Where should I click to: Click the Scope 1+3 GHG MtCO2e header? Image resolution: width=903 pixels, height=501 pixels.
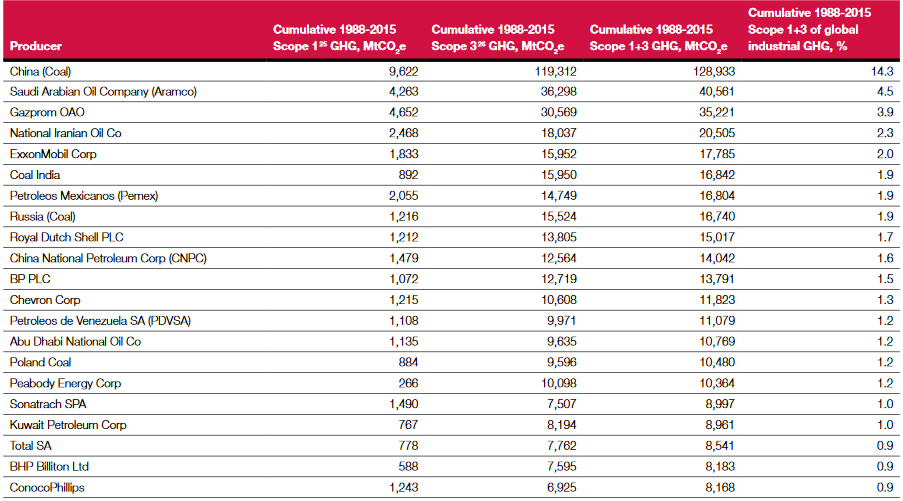coord(658,38)
